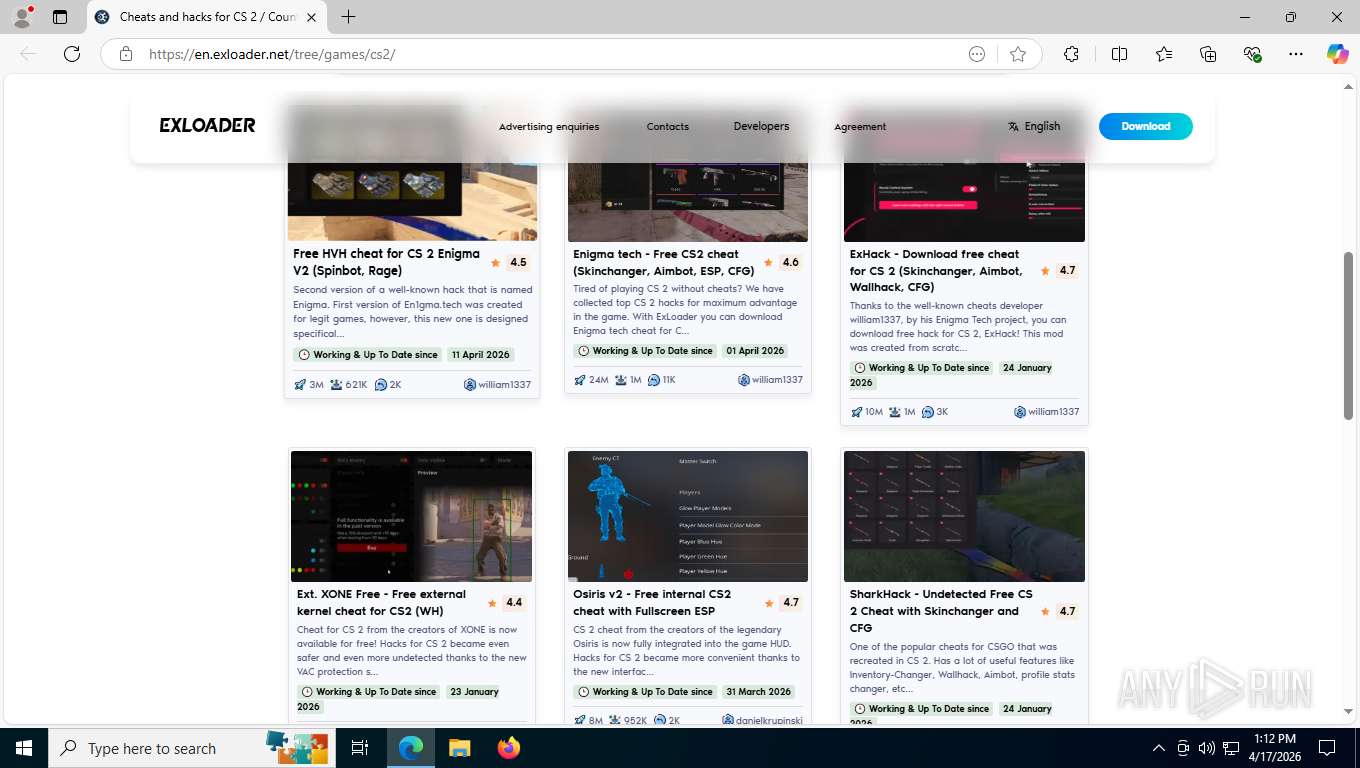Open SharkHack - Undetected Free CS 2 title
The width and height of the screenshot is (1360, 768).
tap(941, 611)
